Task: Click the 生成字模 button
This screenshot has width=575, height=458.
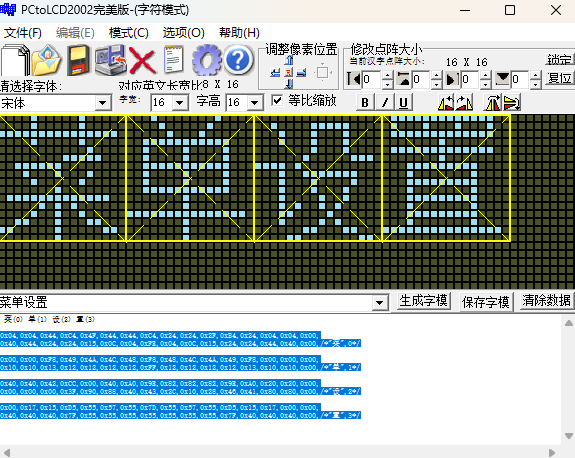Action: click(423, 301)
